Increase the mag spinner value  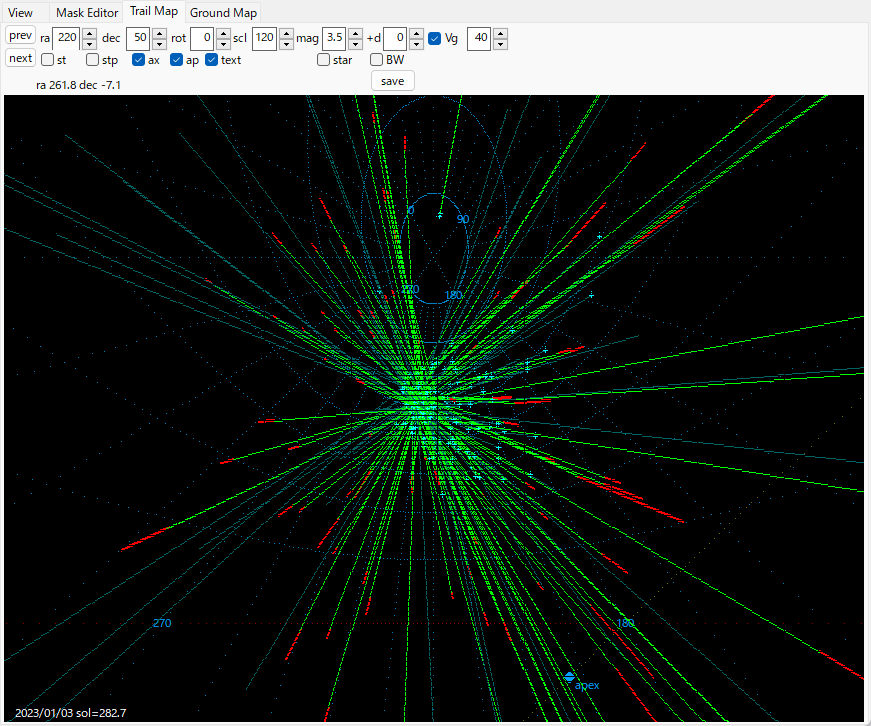pyautogui.click(x=355, y=33)
